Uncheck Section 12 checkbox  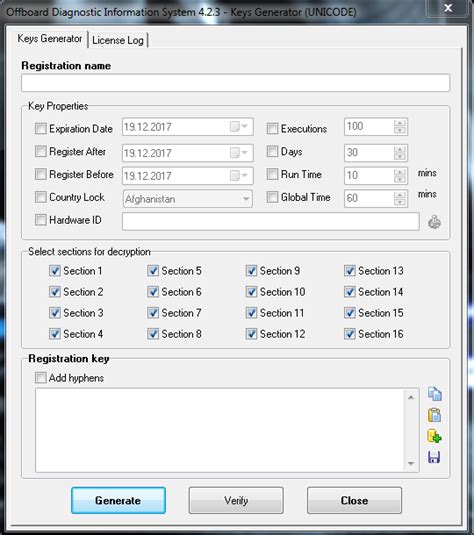click(x=251, y=334)
